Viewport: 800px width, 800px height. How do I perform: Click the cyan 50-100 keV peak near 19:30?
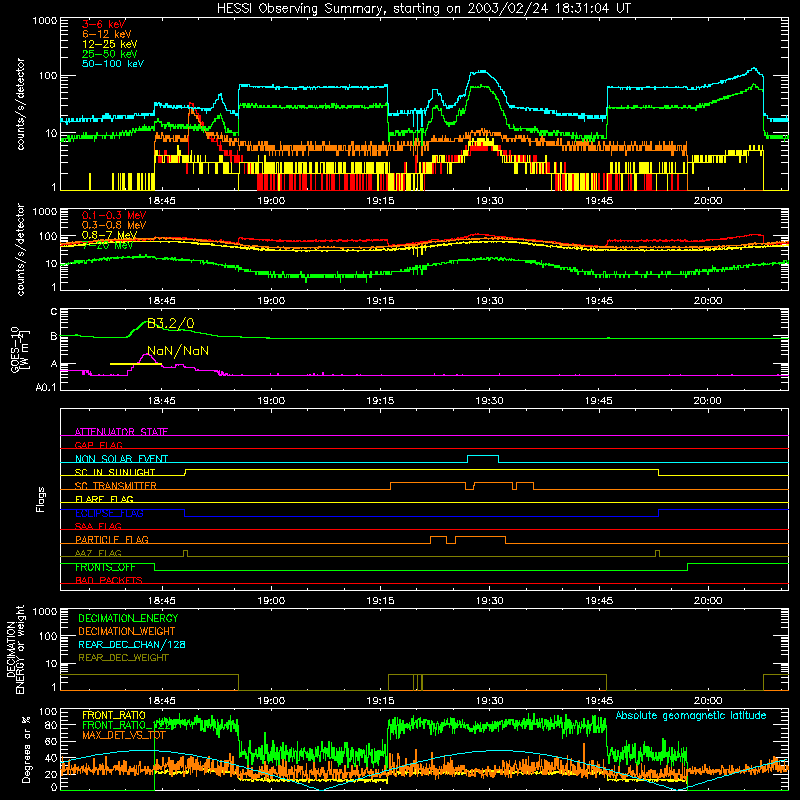click(x=481, y=72)
